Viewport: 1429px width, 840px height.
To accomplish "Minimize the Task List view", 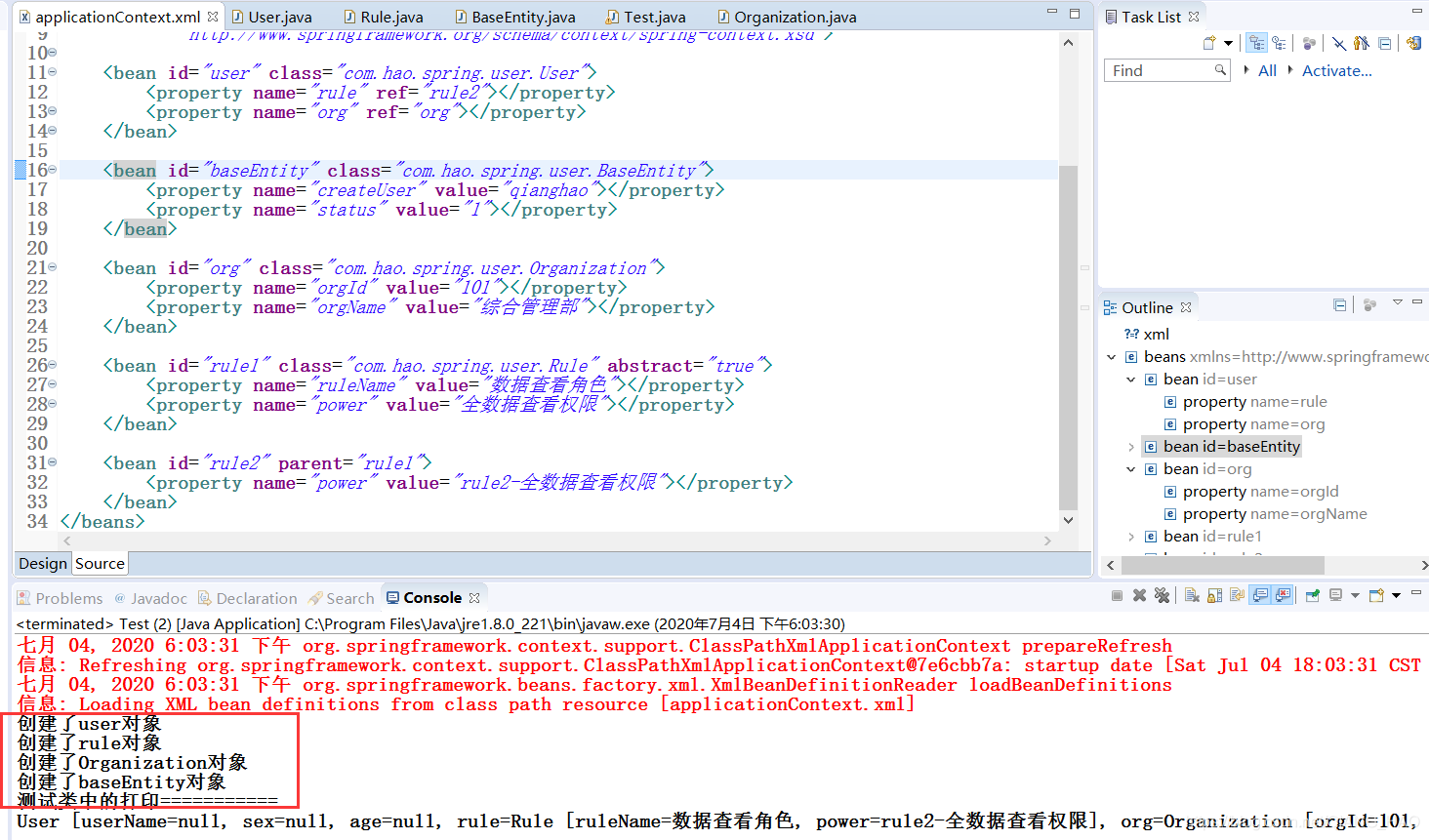I will point(1416,12).
